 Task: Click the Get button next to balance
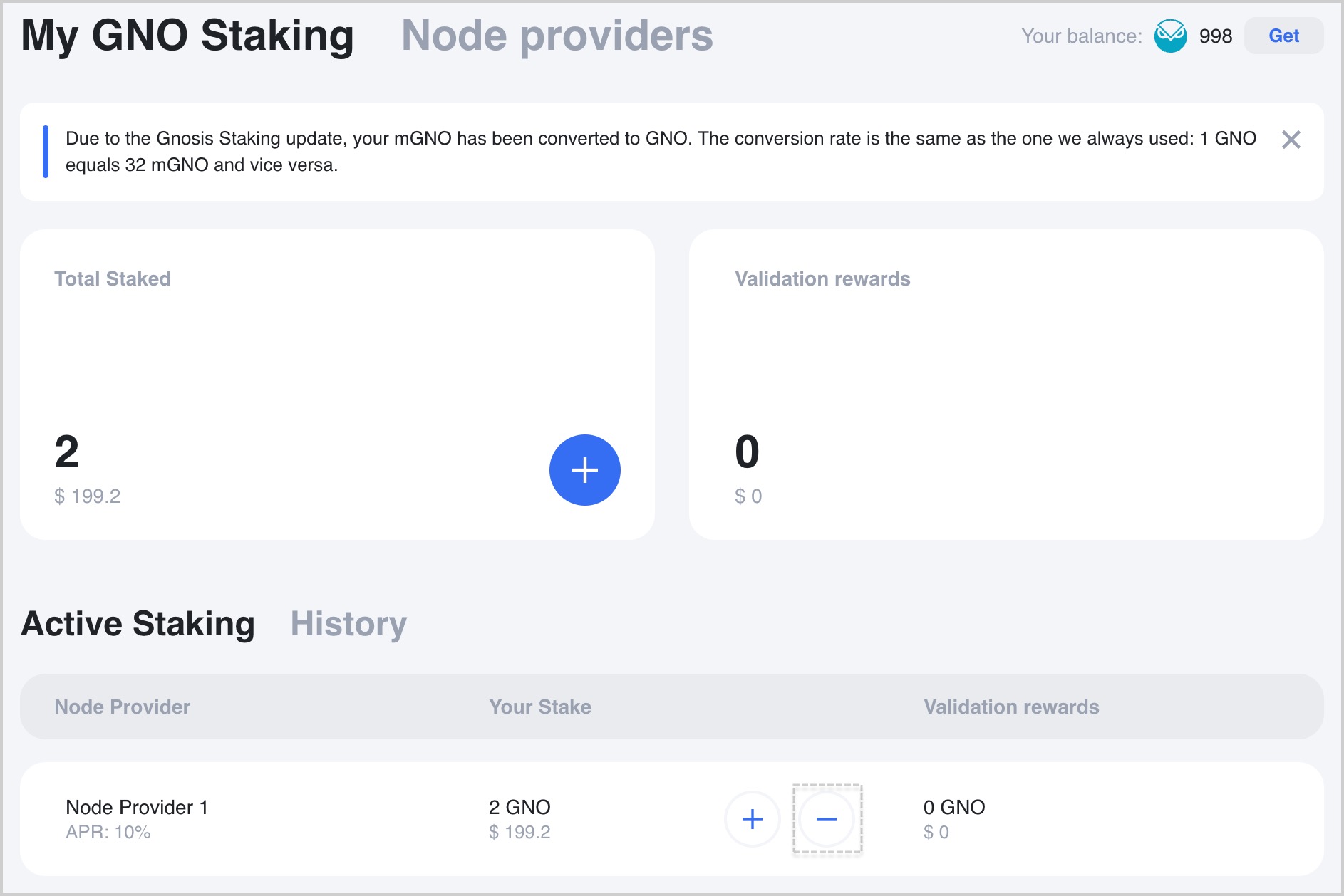coord(1283,36)
